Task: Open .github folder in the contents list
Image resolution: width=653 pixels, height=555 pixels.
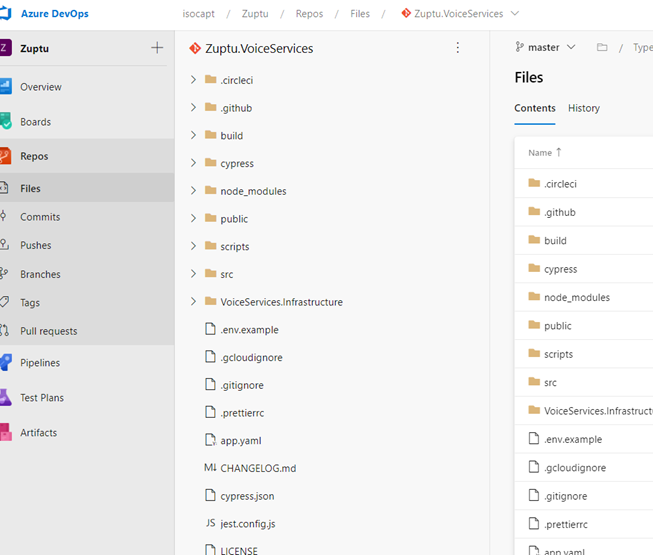Action: pyautogui.click(x=560, y=212)
